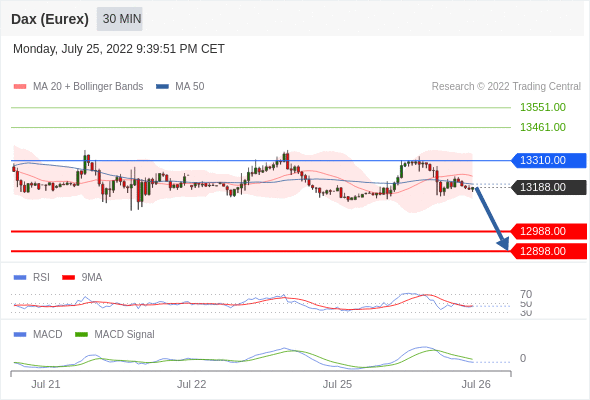Click the red 9MA legend swatch
This screenshot has height=400, width=590.
pyautogui.click(x=68, y=278)
